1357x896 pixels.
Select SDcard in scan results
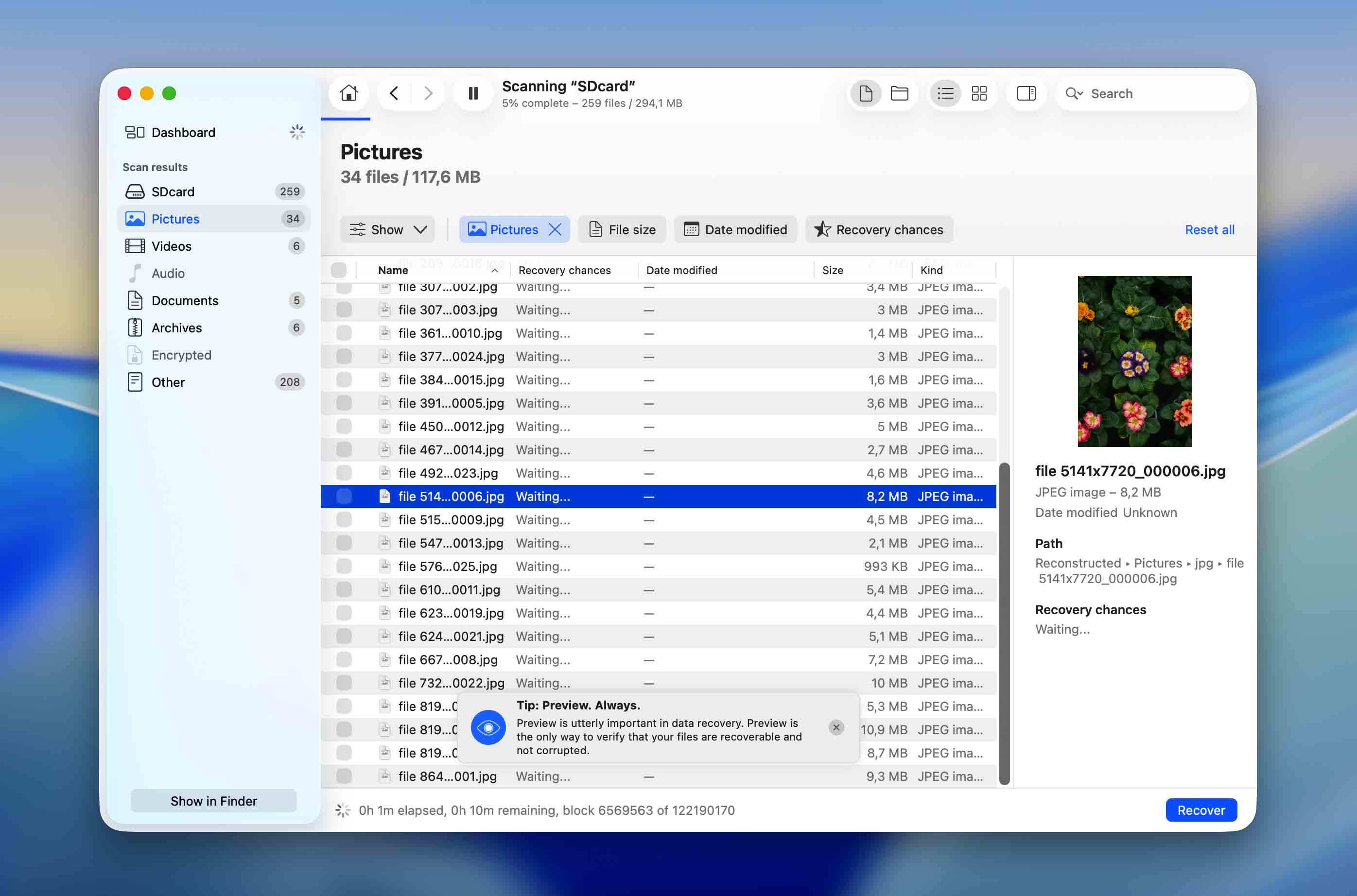coord(214,191)
